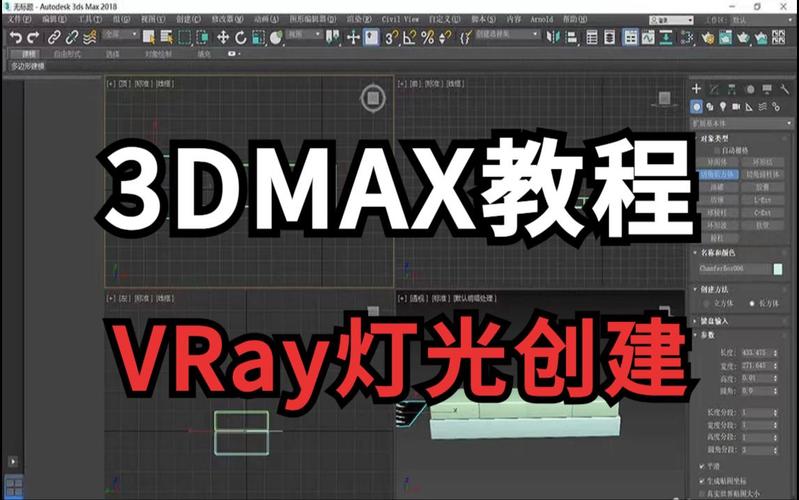
Task: Activate the Unlink Selection tool
Action: 71,37
